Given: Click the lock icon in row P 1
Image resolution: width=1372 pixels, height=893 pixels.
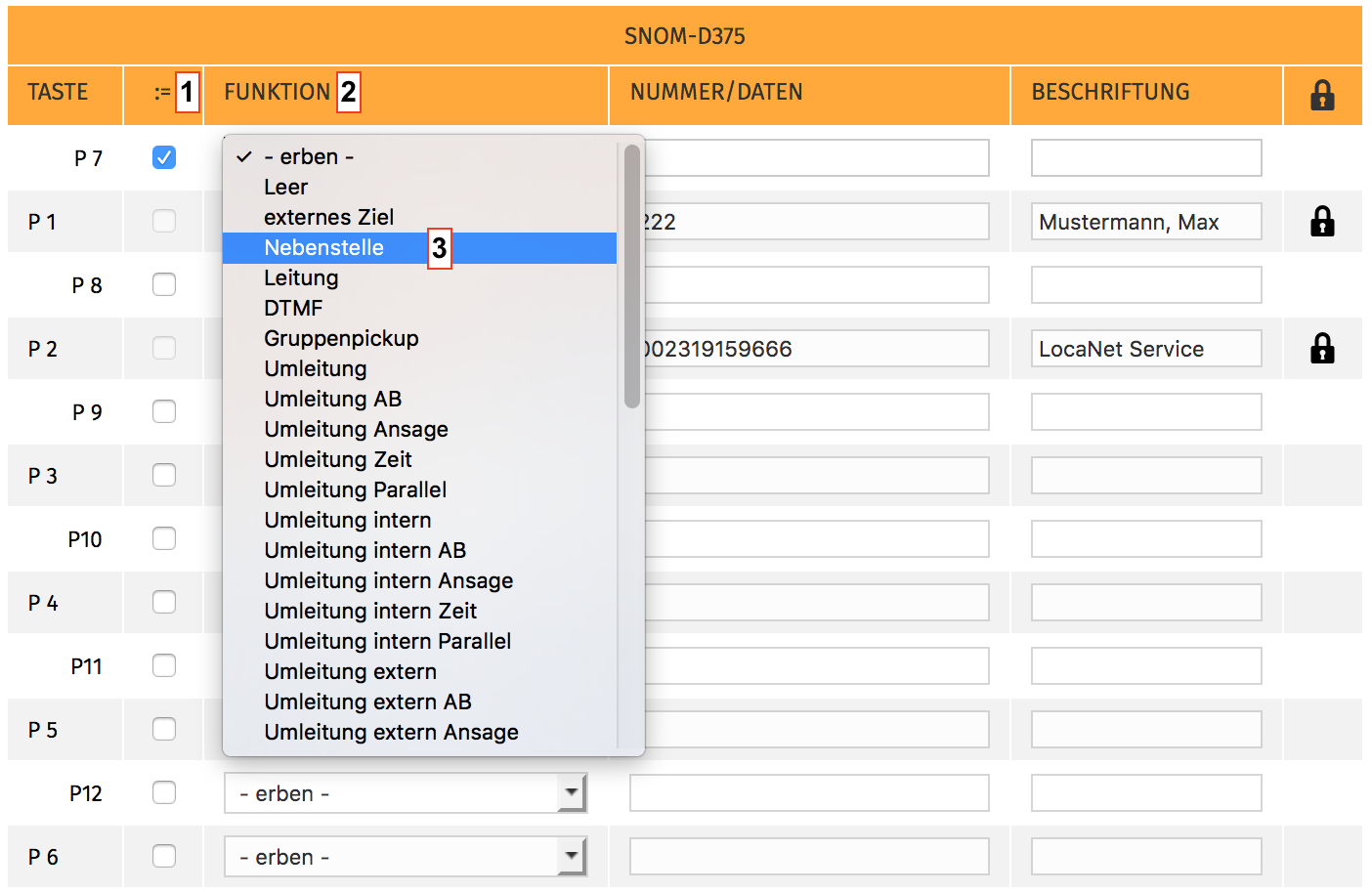Looking at the screenshot, I should [1321, 222].
